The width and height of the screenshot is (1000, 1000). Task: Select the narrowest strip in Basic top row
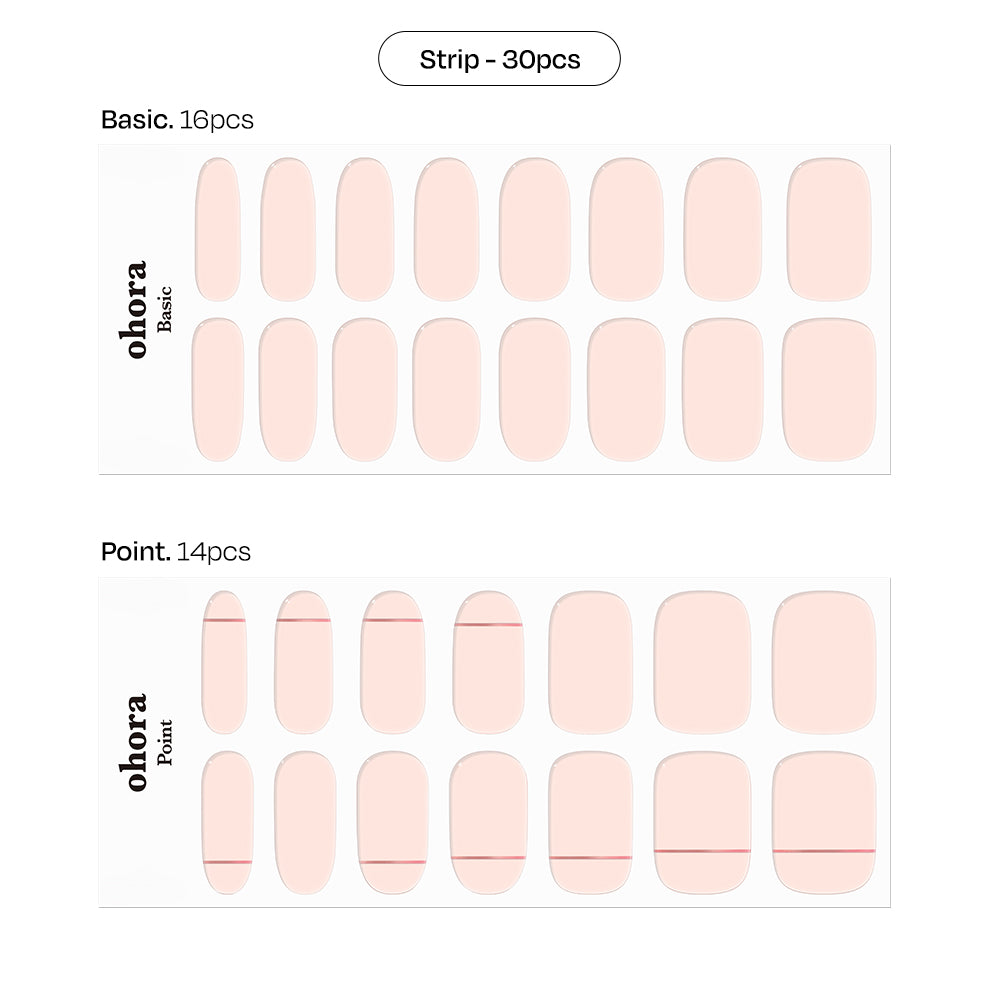click(217, 229)
